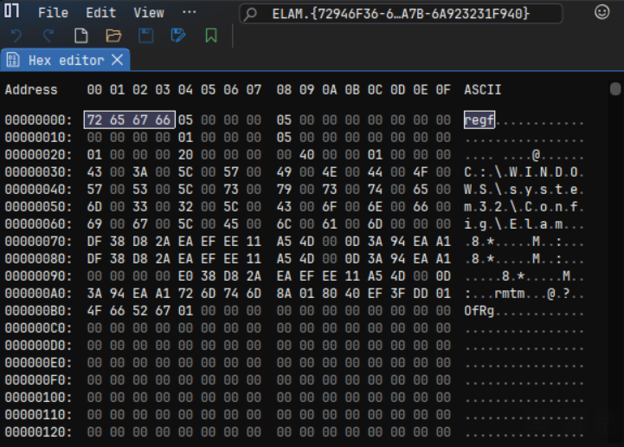This screenshot has width=624, height=447.
Task: Click the 0F column header
Action: 443,90
